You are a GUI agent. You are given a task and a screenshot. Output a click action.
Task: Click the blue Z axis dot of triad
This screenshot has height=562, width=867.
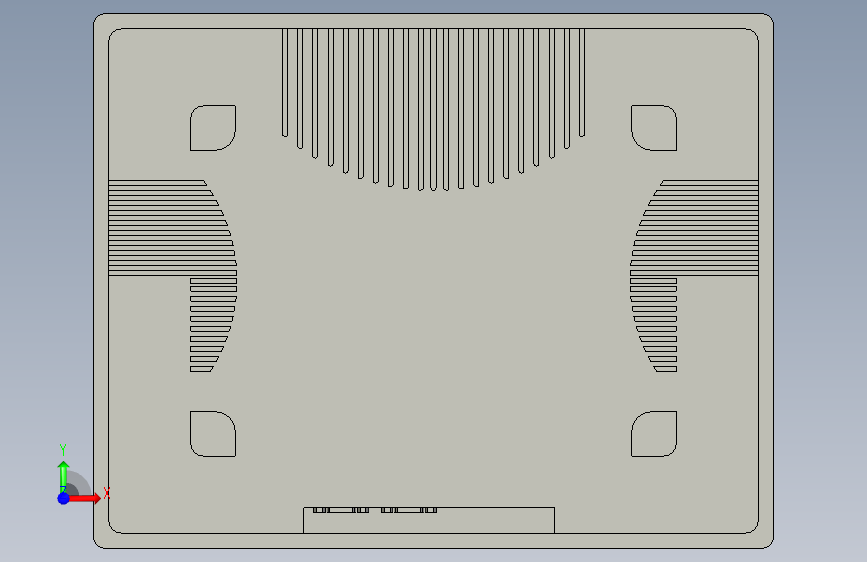coord(64,498)
